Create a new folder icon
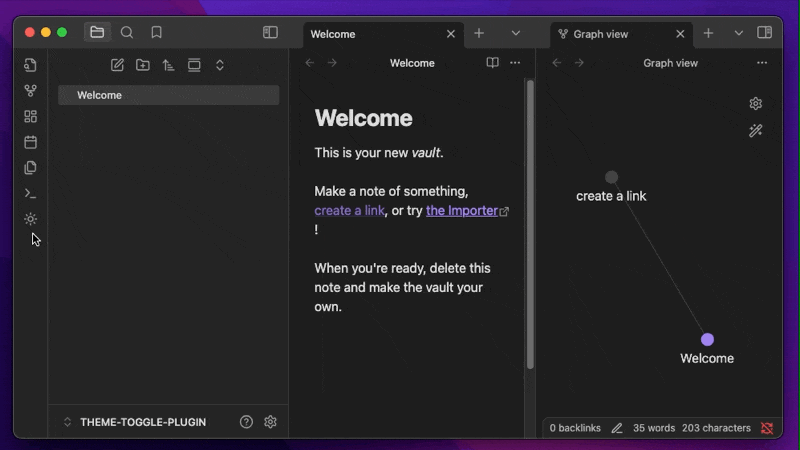This screenshot has height=450, width=800. 143,65
